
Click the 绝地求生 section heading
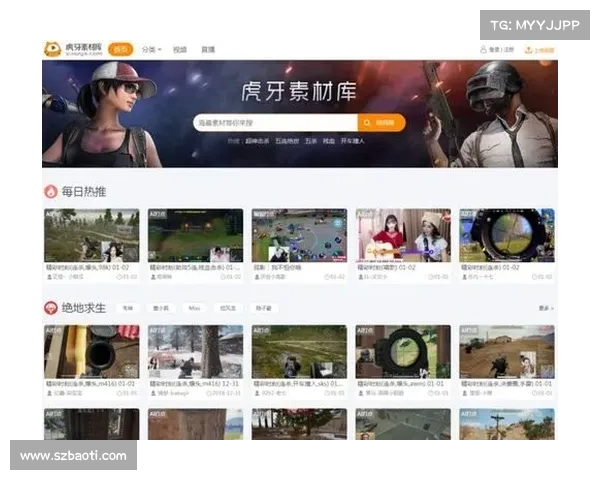click(84, 308)
